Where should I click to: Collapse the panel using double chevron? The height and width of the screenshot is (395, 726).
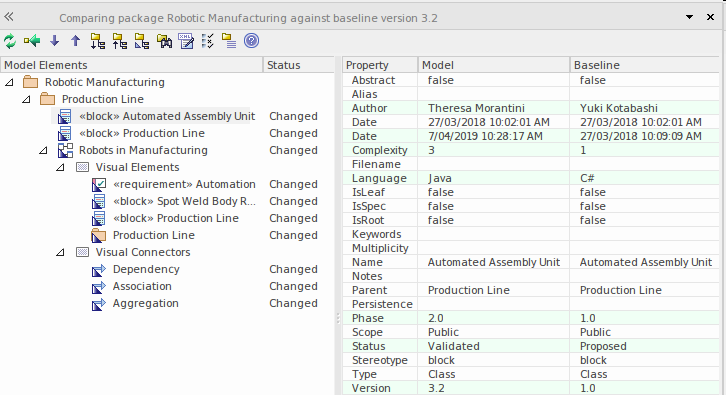tap(9, 17)
